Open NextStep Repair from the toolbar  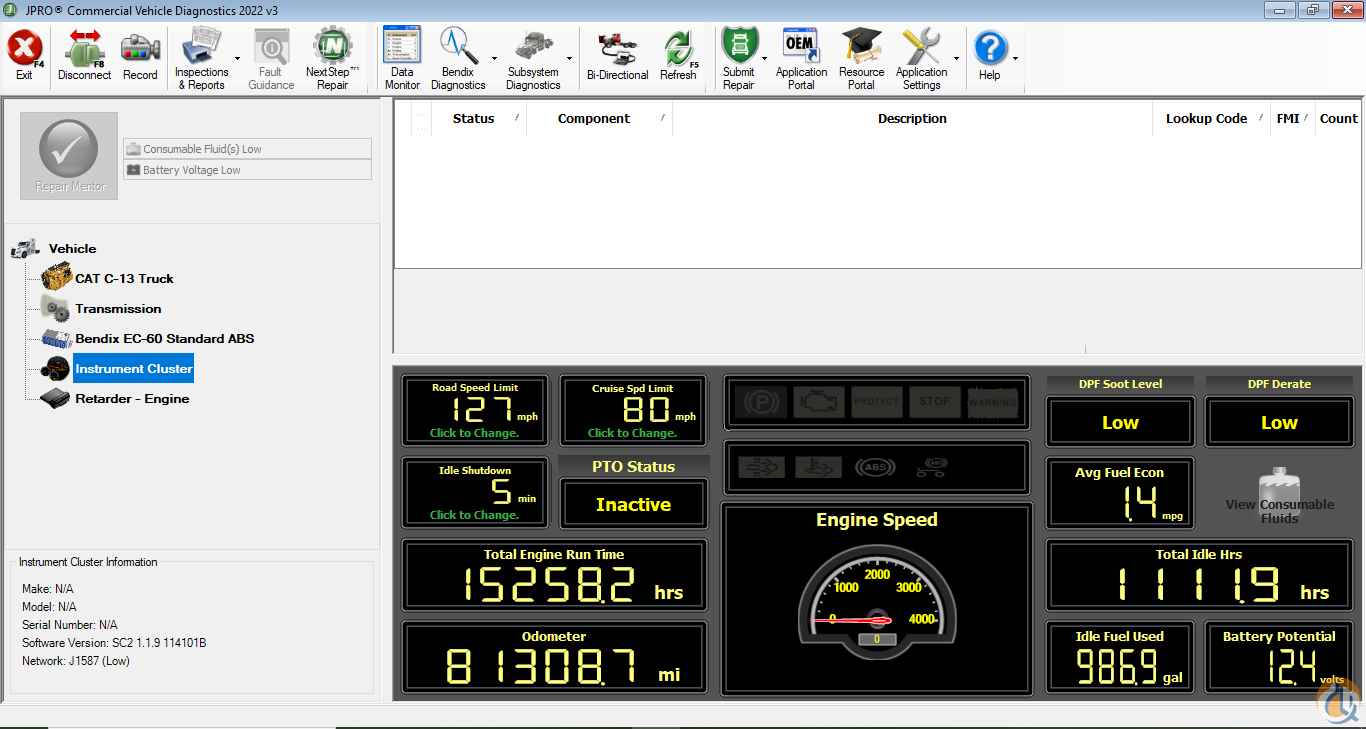click(x=332, y=58)
